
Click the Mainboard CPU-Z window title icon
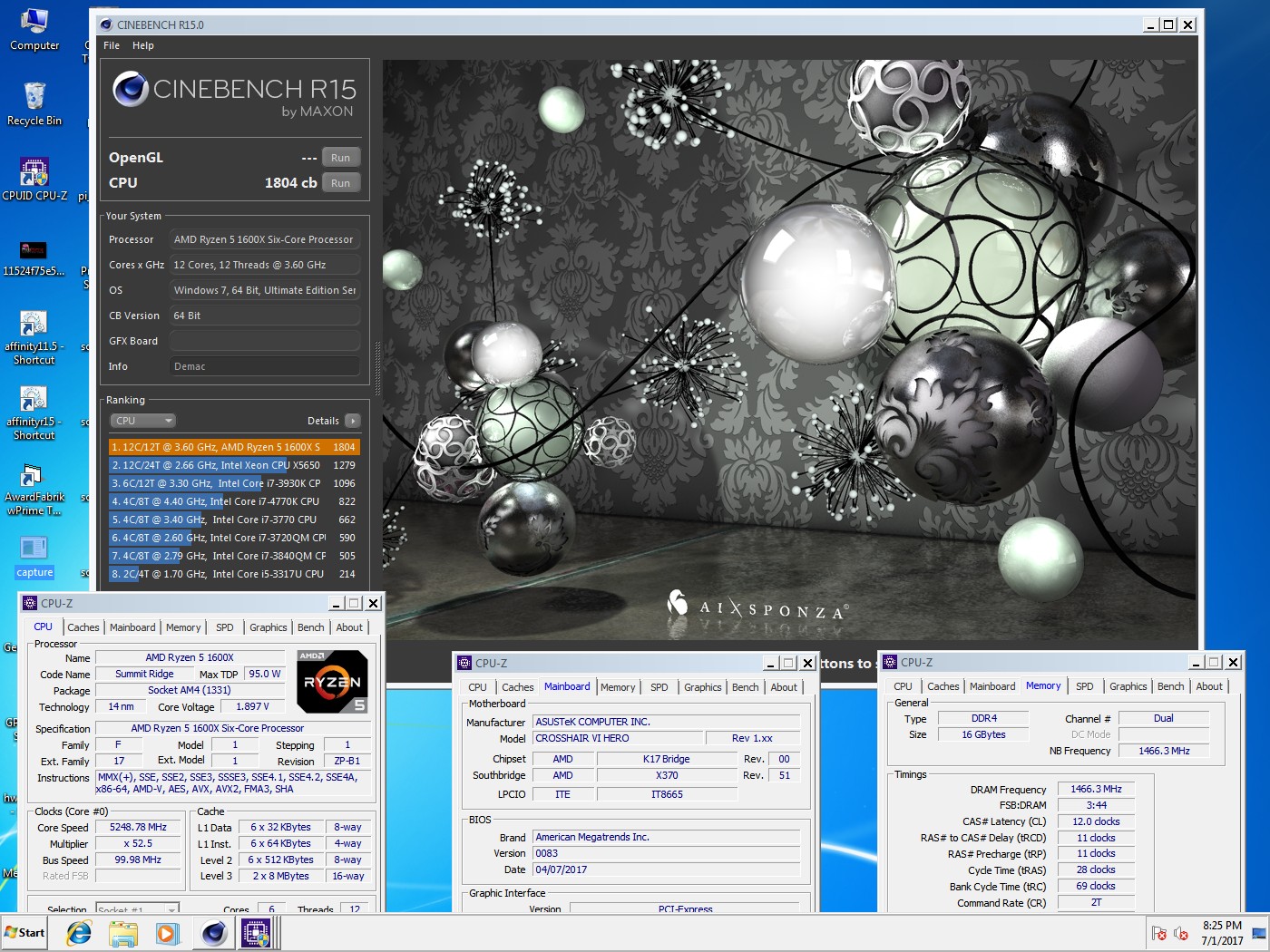pyautogui.click(x=464, y=663)
